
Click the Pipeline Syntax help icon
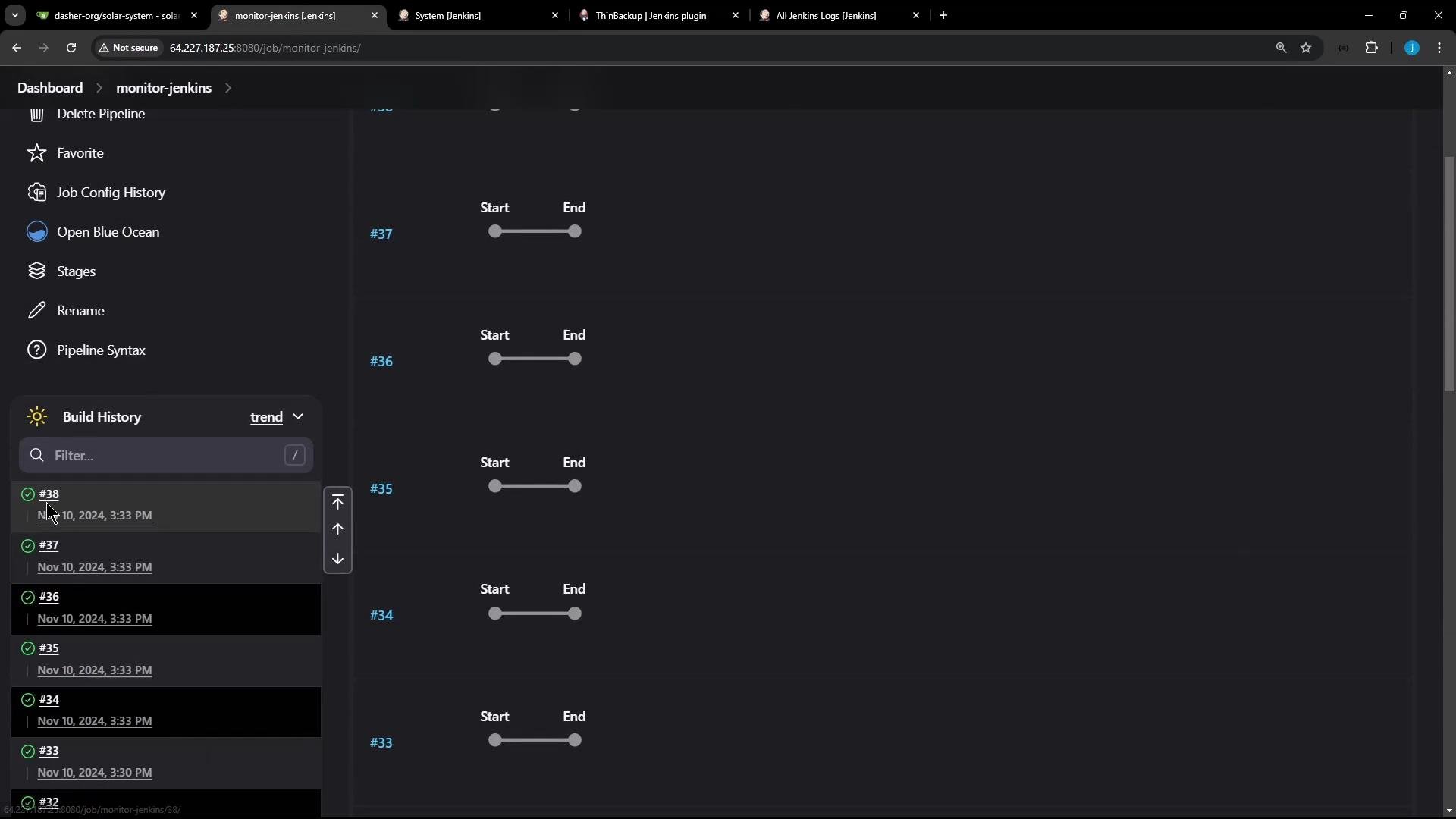(x=36, y=350)
